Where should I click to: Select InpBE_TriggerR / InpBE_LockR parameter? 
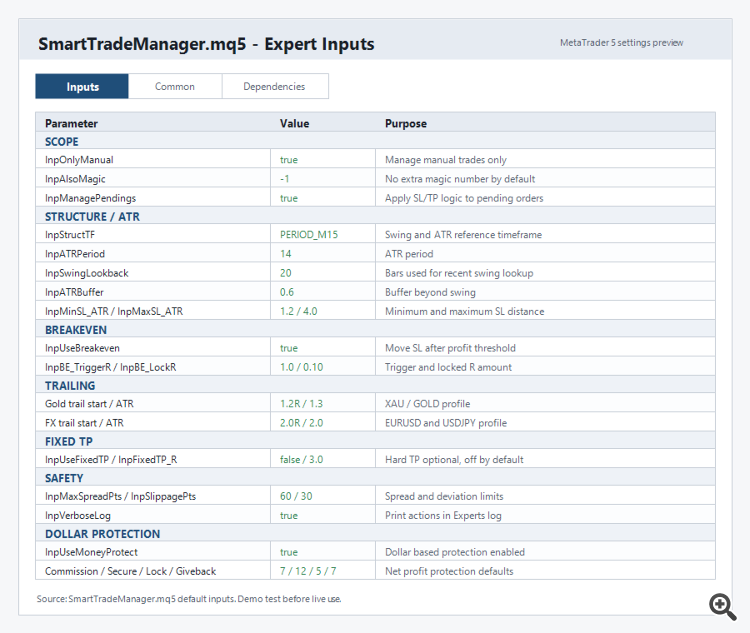point(110,367)
